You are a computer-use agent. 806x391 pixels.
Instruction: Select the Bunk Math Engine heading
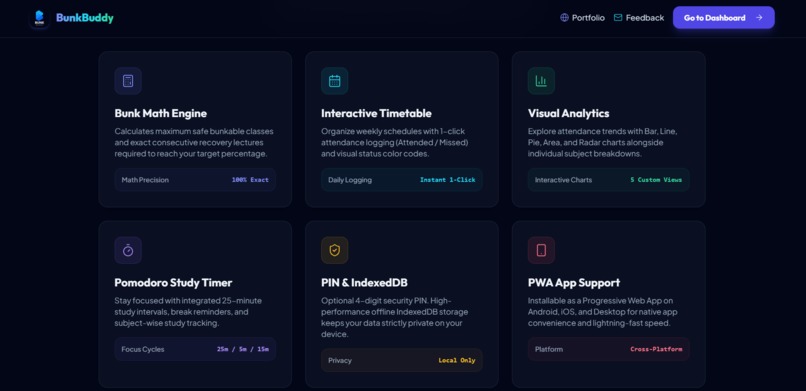160,113
